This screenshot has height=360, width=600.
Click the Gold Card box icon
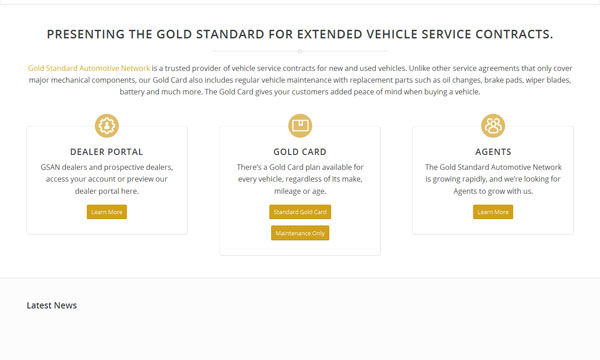pos(300,125)
